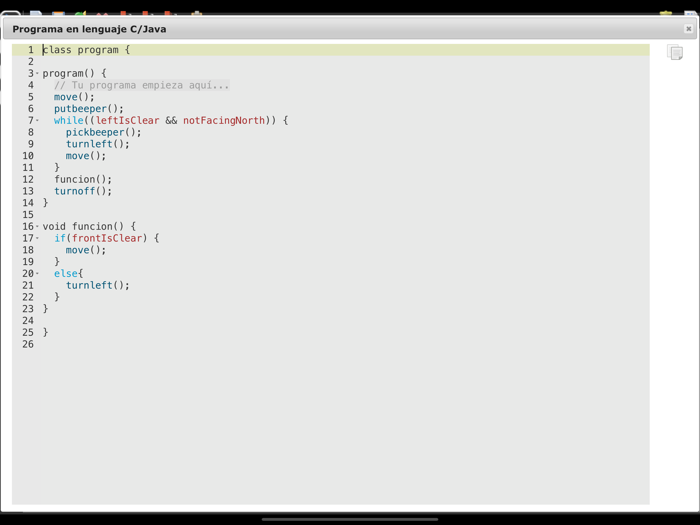Screen dimensions: 700x525
Task: Click the funcion() call on line 12
Action: point(82,180)
